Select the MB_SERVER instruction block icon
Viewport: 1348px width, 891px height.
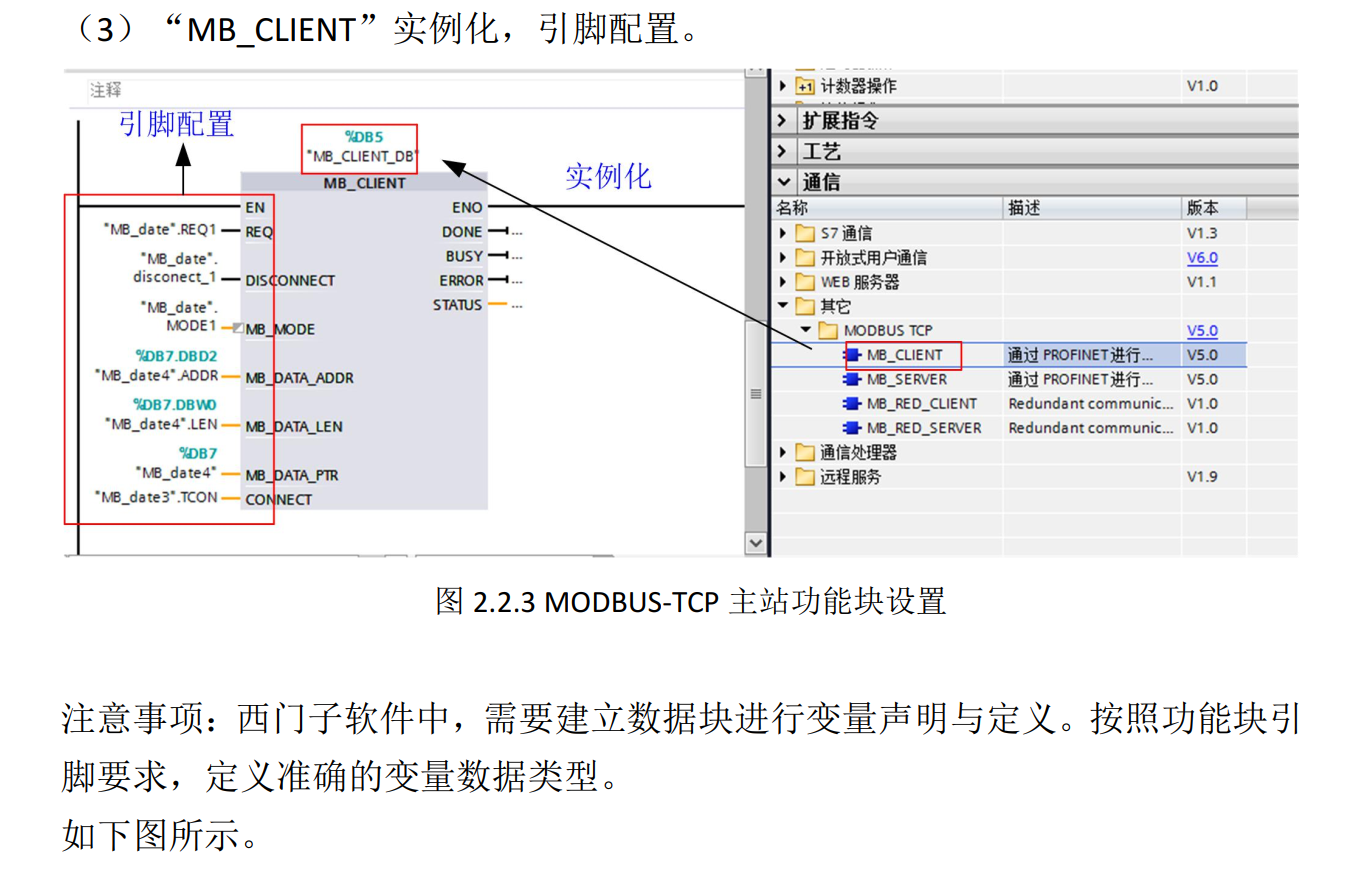[x=852, y=379]
